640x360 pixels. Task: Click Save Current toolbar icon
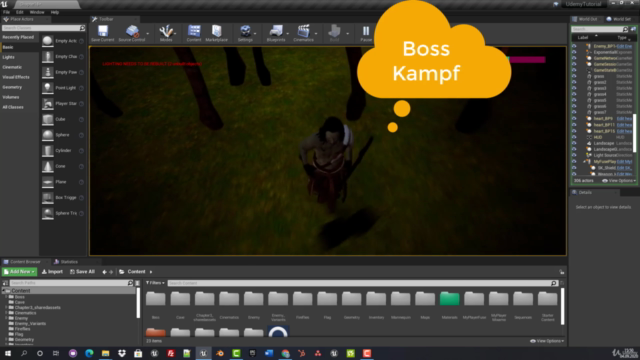pyautogui.click(x=102, y=33)
